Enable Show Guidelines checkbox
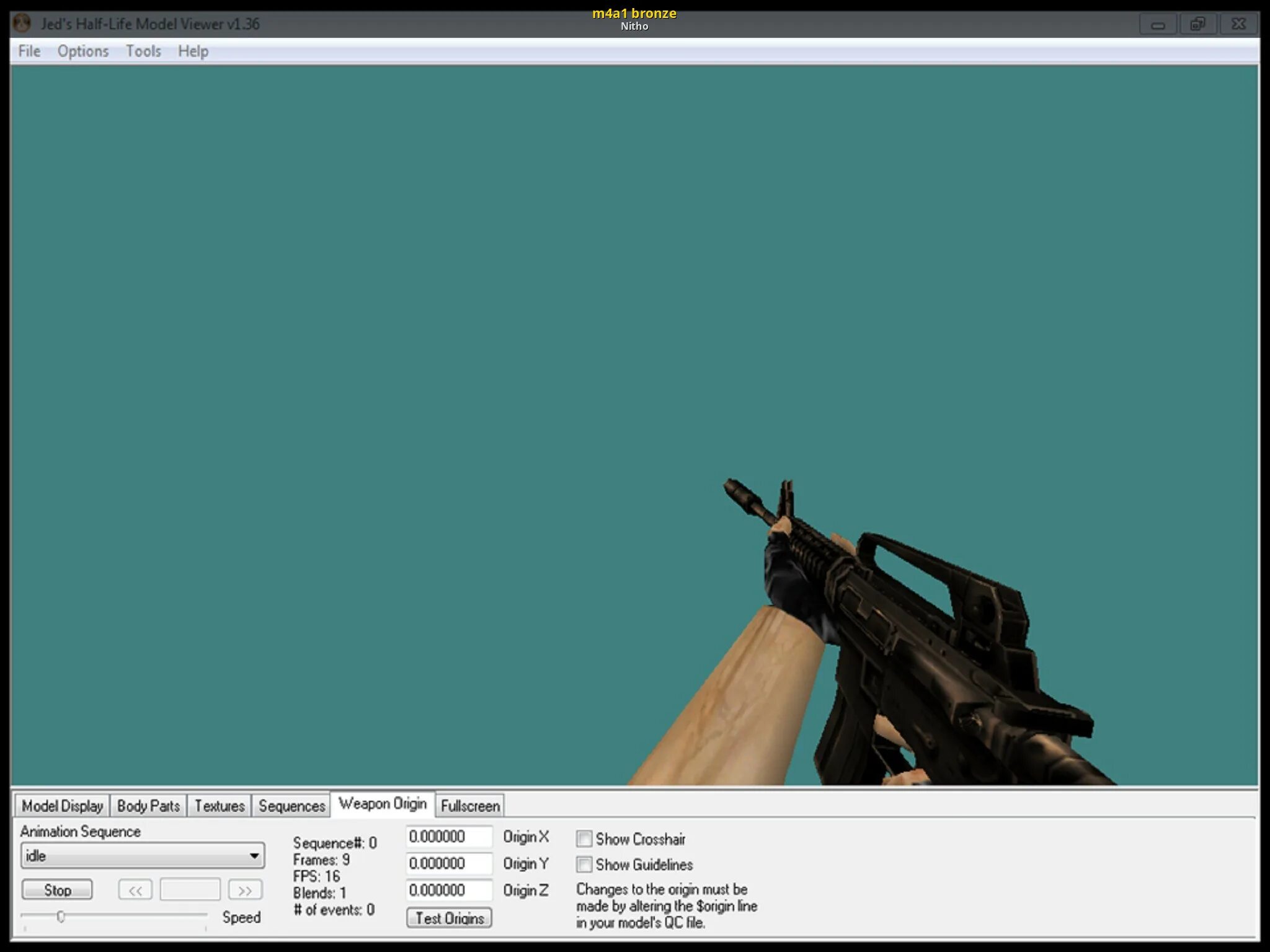 pyautogui.click(x=584, y=865)
